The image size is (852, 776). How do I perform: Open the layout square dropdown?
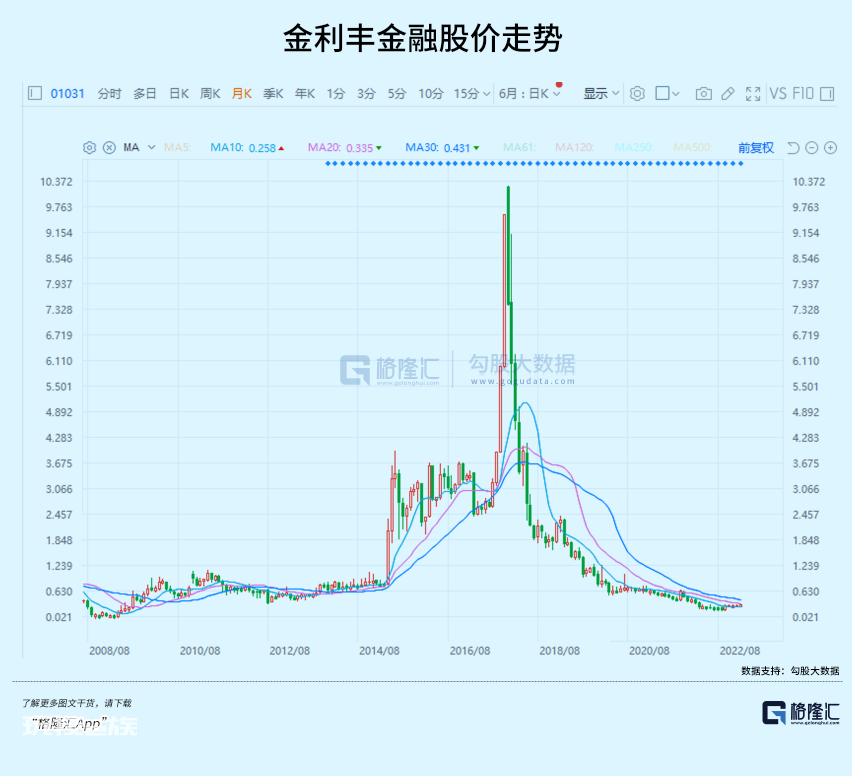[667, 93]
